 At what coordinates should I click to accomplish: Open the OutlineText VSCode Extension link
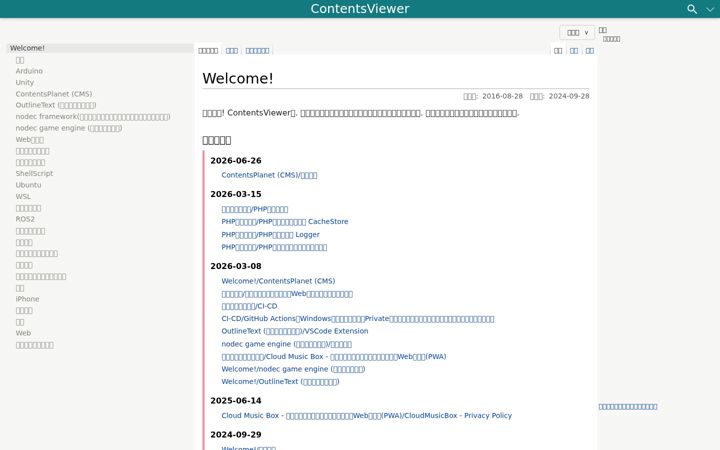(x=295, y=331)
